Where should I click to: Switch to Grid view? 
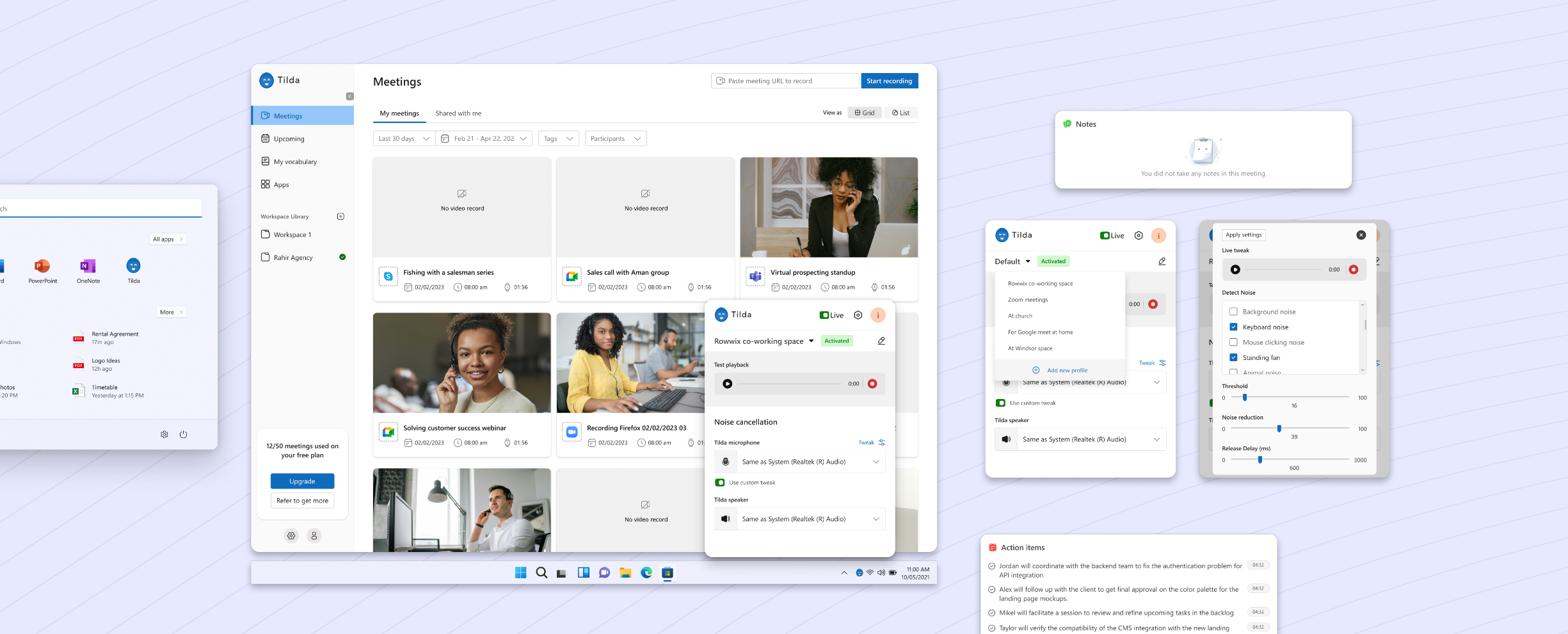point(865,113)
